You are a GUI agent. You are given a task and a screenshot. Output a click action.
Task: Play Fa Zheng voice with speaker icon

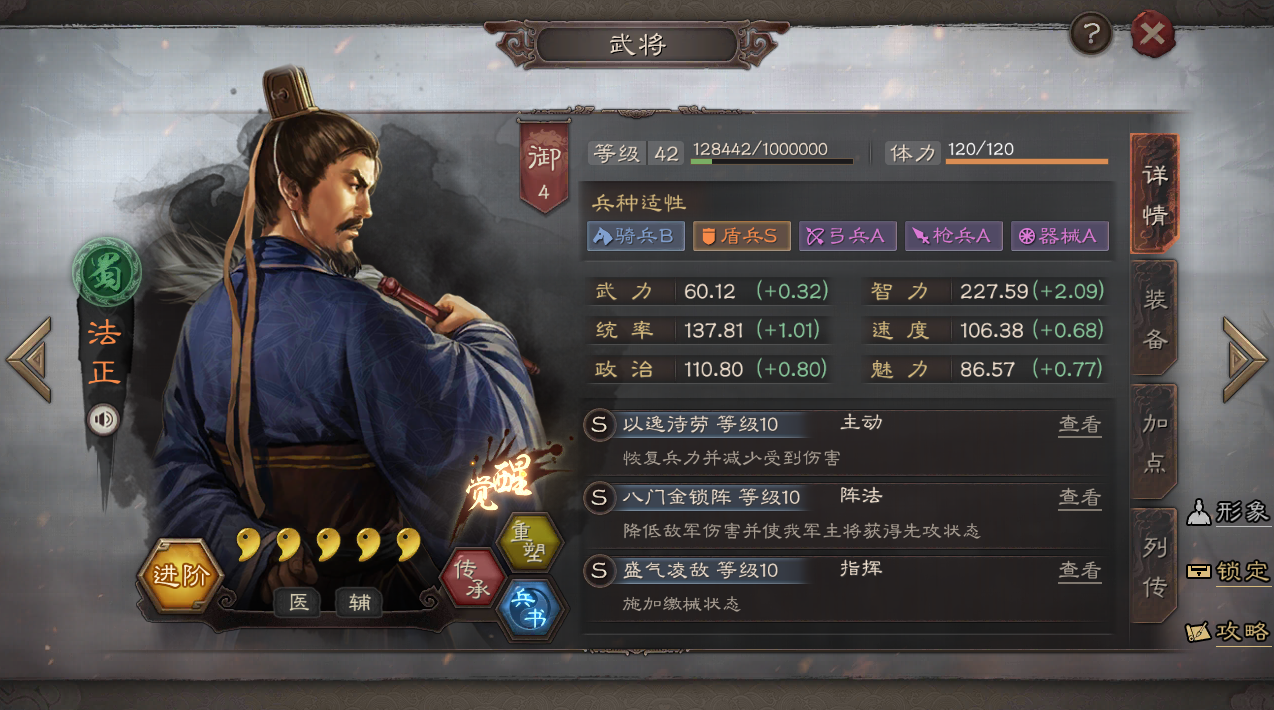click(x=103, y=418)
